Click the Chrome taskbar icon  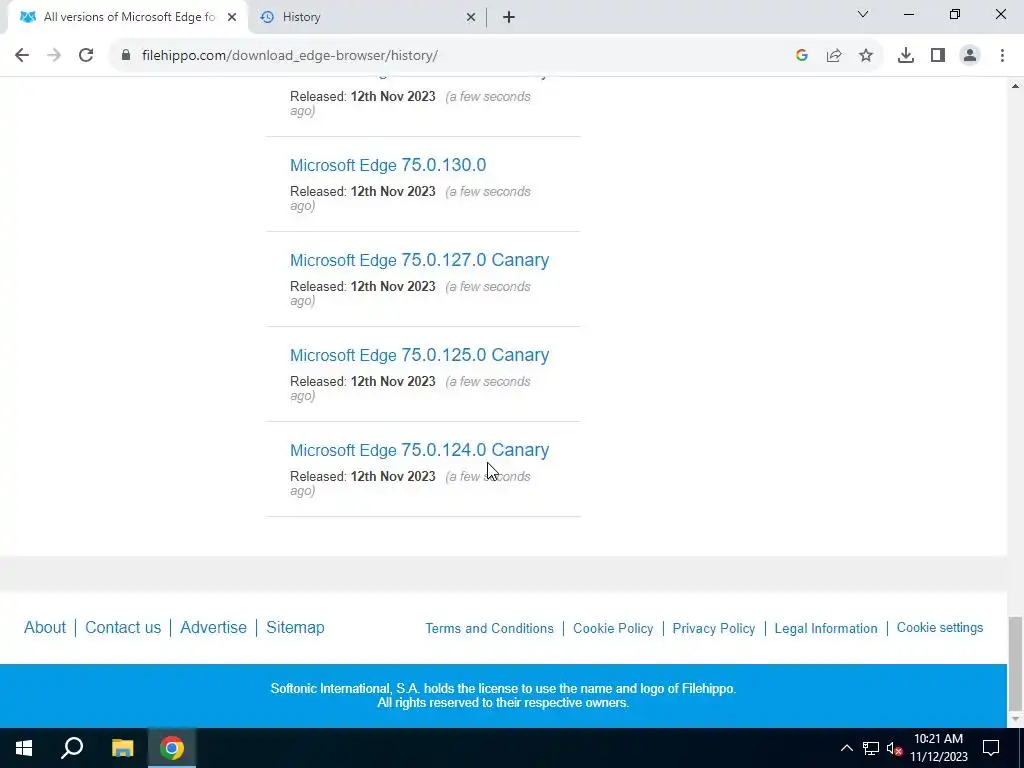pos(172,748)
